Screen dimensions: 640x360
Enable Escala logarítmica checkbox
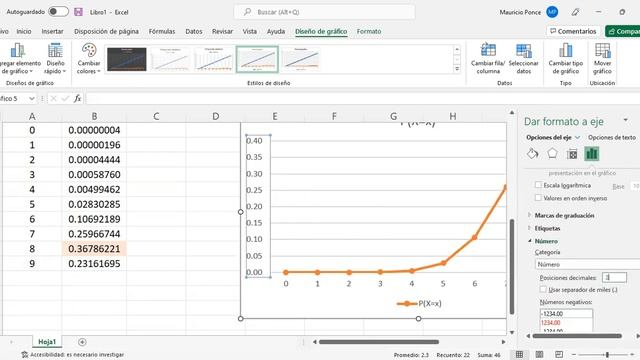click(x=538, y=185)
